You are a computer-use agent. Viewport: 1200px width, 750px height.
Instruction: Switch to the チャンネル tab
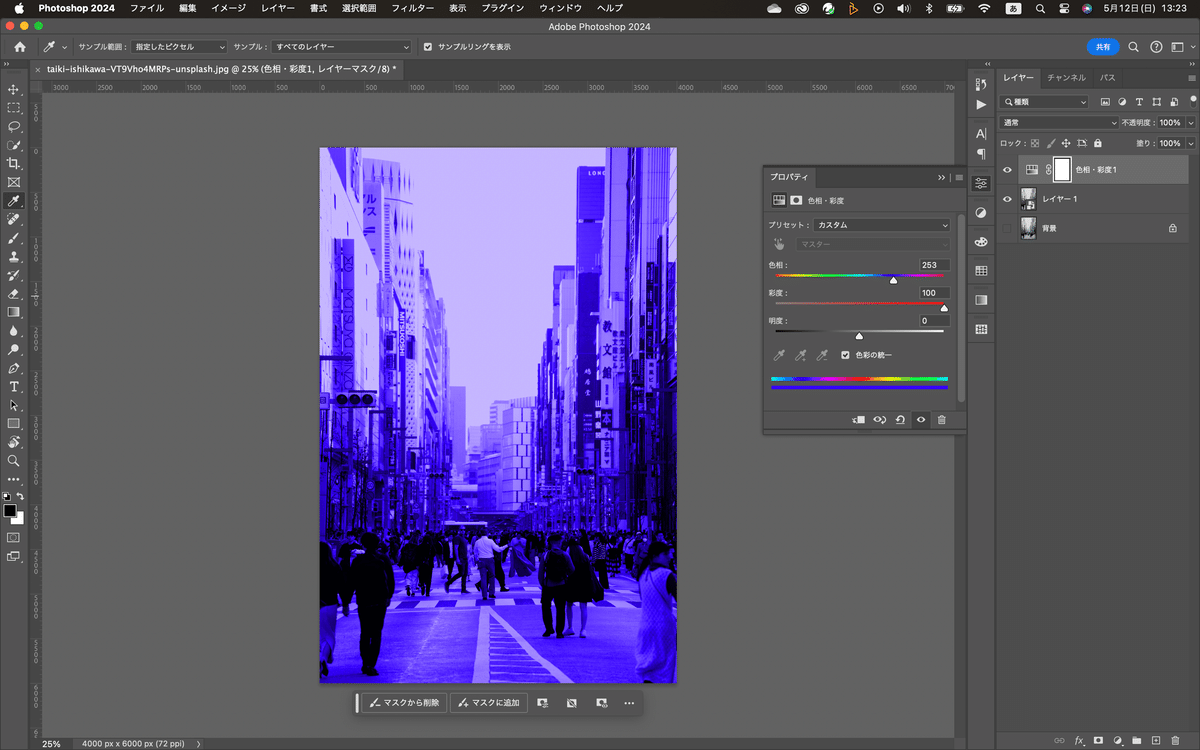1066,77
